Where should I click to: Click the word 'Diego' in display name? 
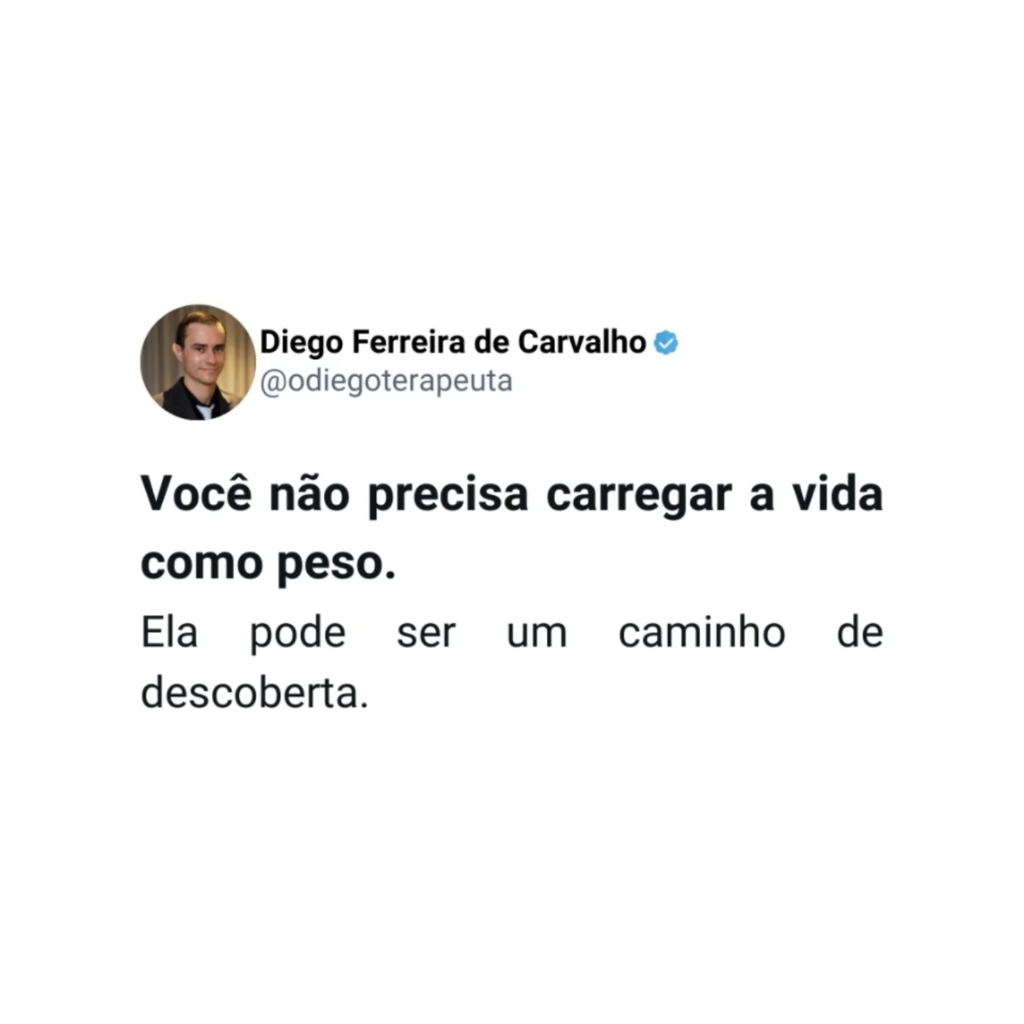[301, 344]
